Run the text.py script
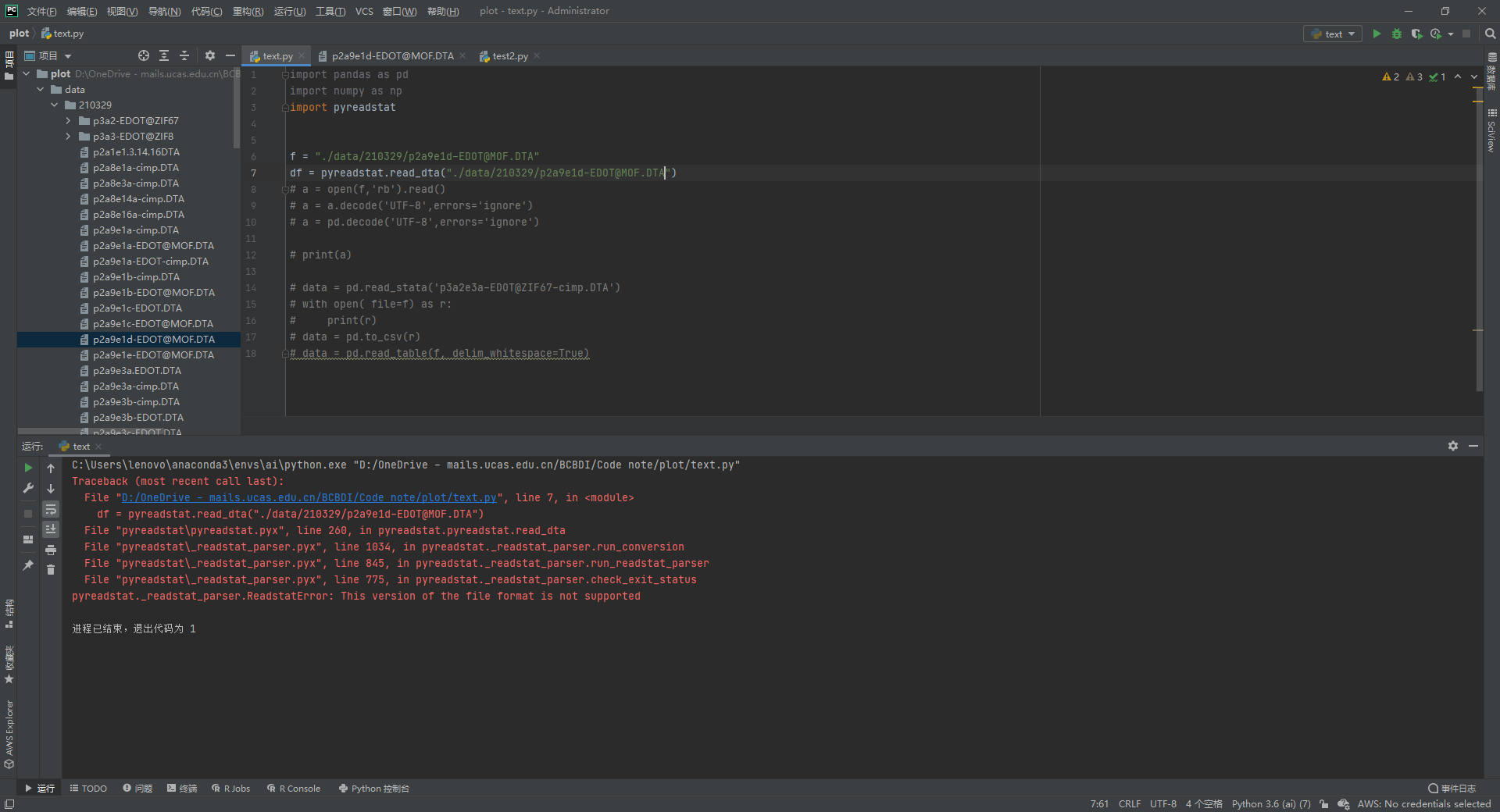This screenshot has height=812, width=1500. coord(1377,34)
